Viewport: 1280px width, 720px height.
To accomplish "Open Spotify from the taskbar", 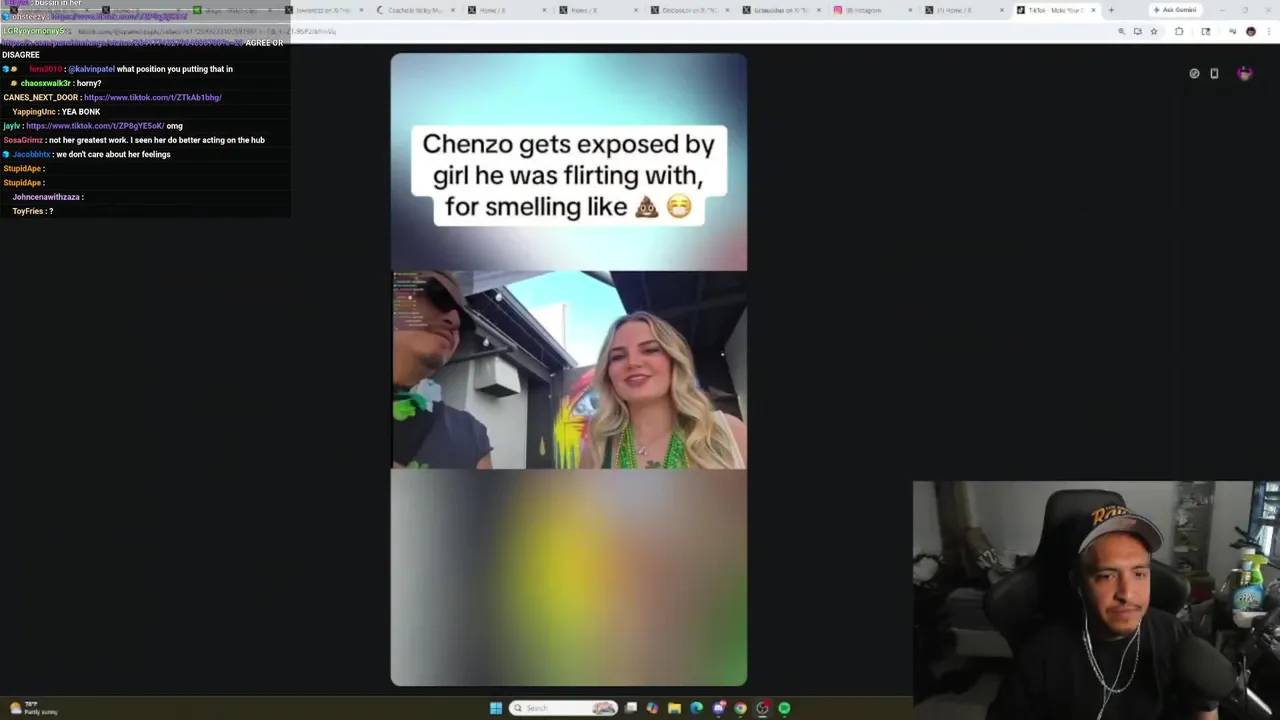I will click(x=785, y=708).
